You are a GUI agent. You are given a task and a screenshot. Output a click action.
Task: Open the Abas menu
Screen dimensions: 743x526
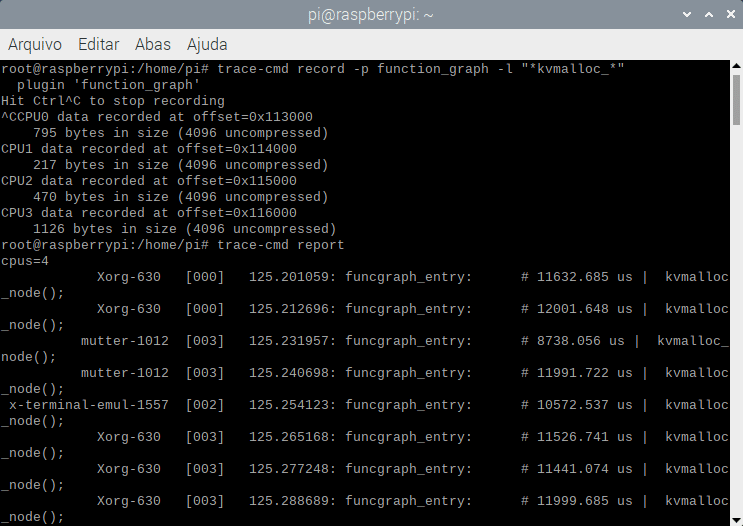coord(153,44)
